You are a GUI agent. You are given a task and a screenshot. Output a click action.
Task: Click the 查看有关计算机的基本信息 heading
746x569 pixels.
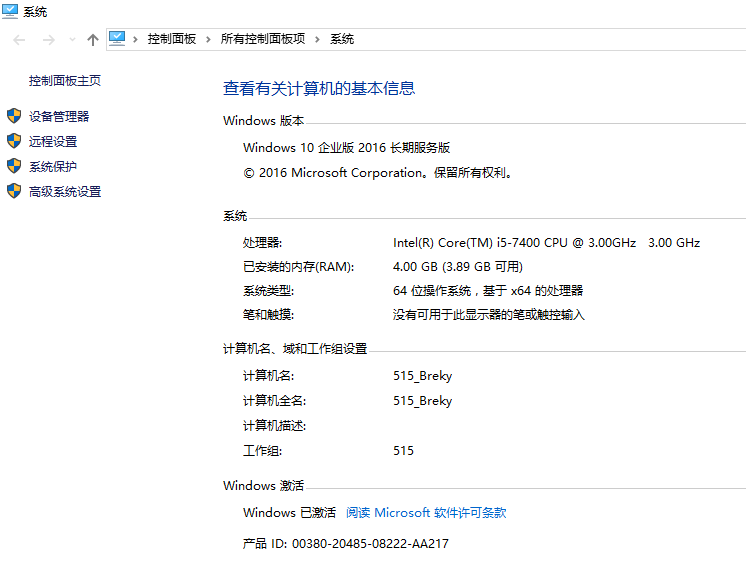coord(319,88)
